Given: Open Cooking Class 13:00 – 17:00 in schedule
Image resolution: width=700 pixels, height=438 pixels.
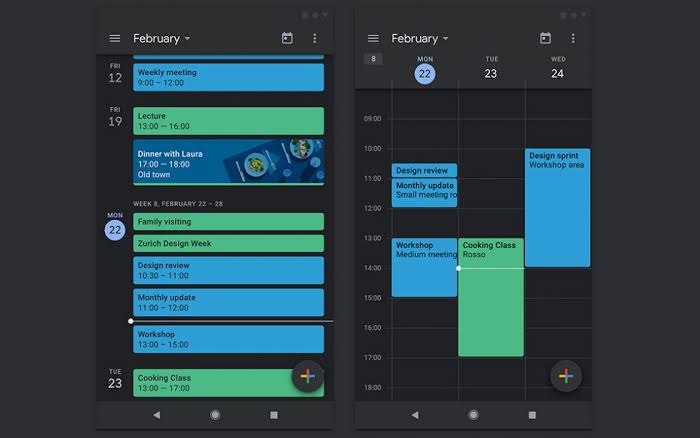Looking at the screenshot, I should tap(229, 383).
